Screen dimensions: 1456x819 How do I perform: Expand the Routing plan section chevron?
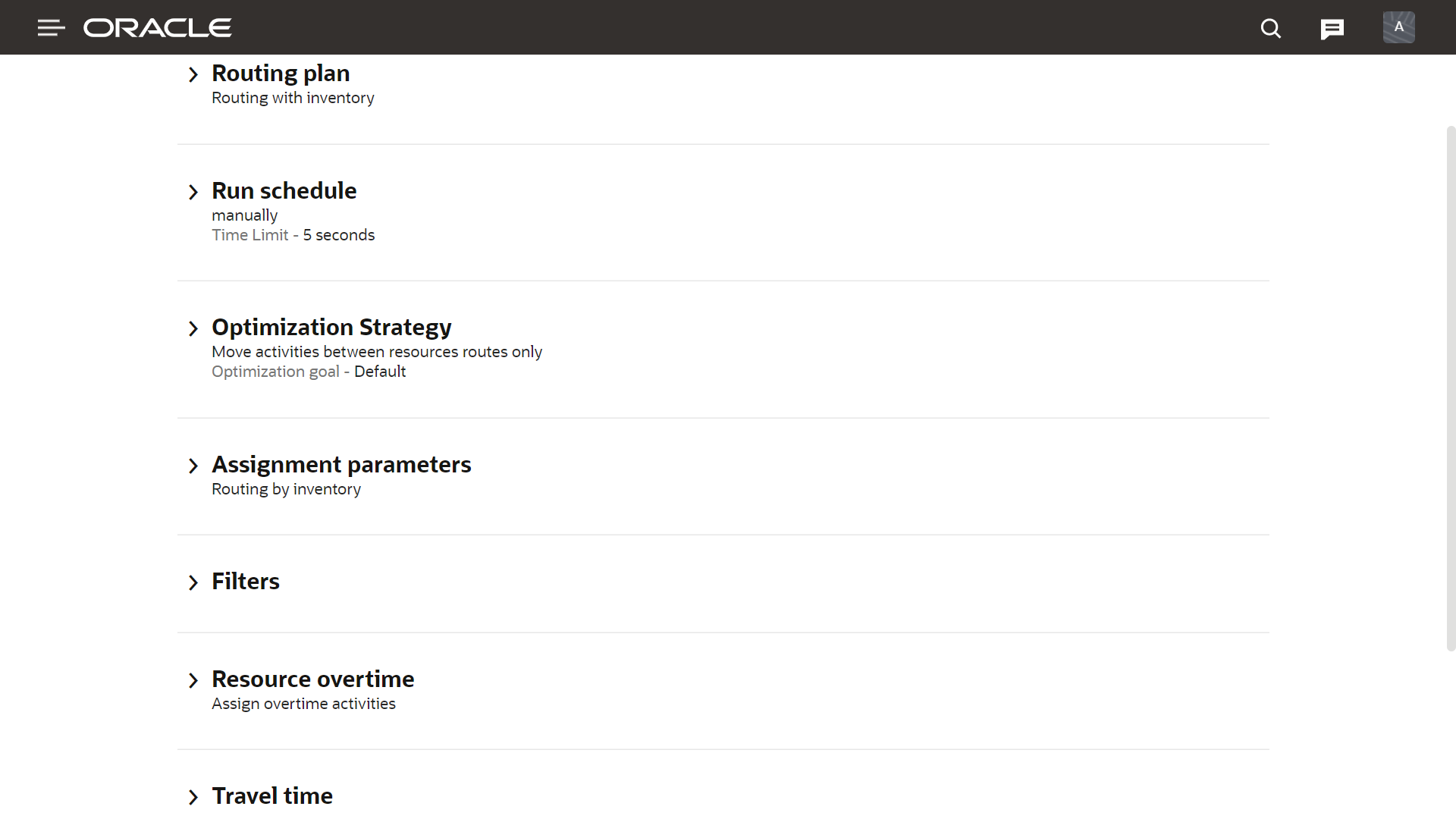pos(193,74)
